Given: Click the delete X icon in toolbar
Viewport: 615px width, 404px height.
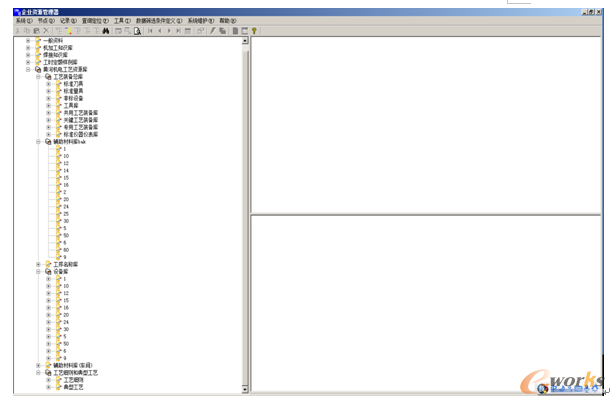Looking at the screenshot, I should [46, 30].
